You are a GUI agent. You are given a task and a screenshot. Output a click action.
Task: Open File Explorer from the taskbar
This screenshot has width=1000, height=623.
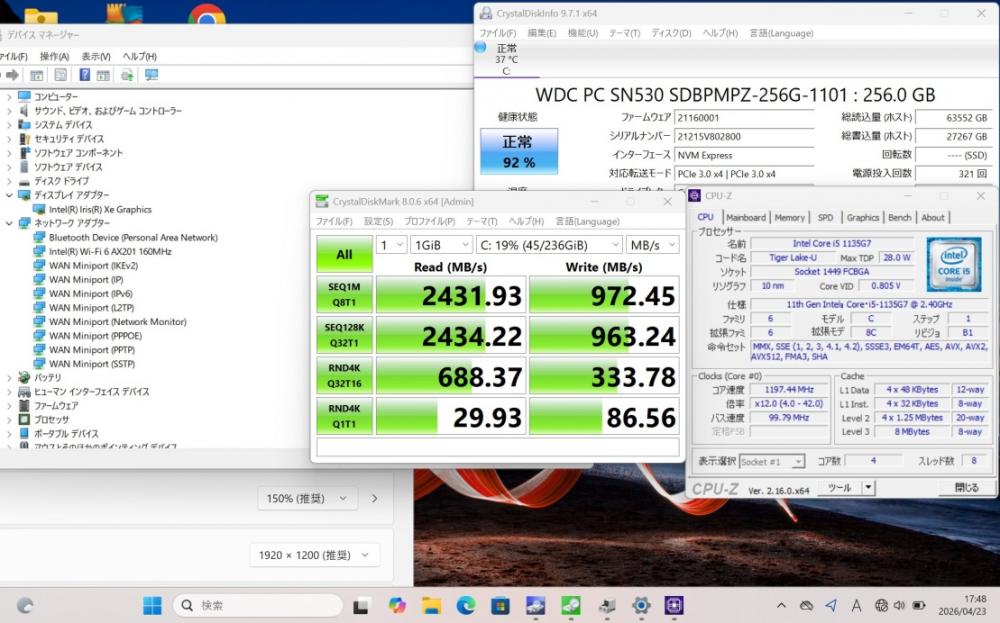coord(431,605)
